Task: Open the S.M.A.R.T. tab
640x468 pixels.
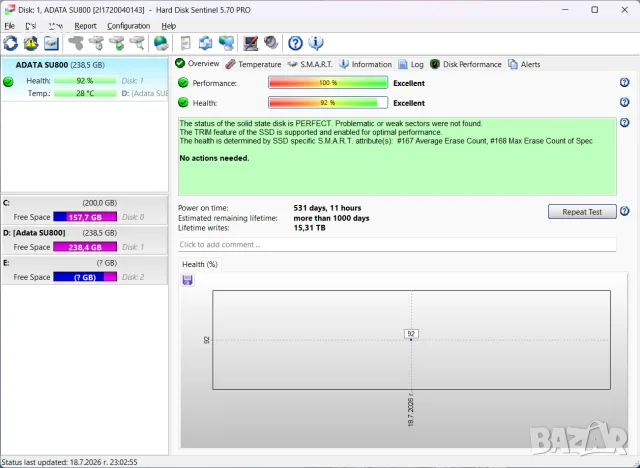Action: click(310, 64)
